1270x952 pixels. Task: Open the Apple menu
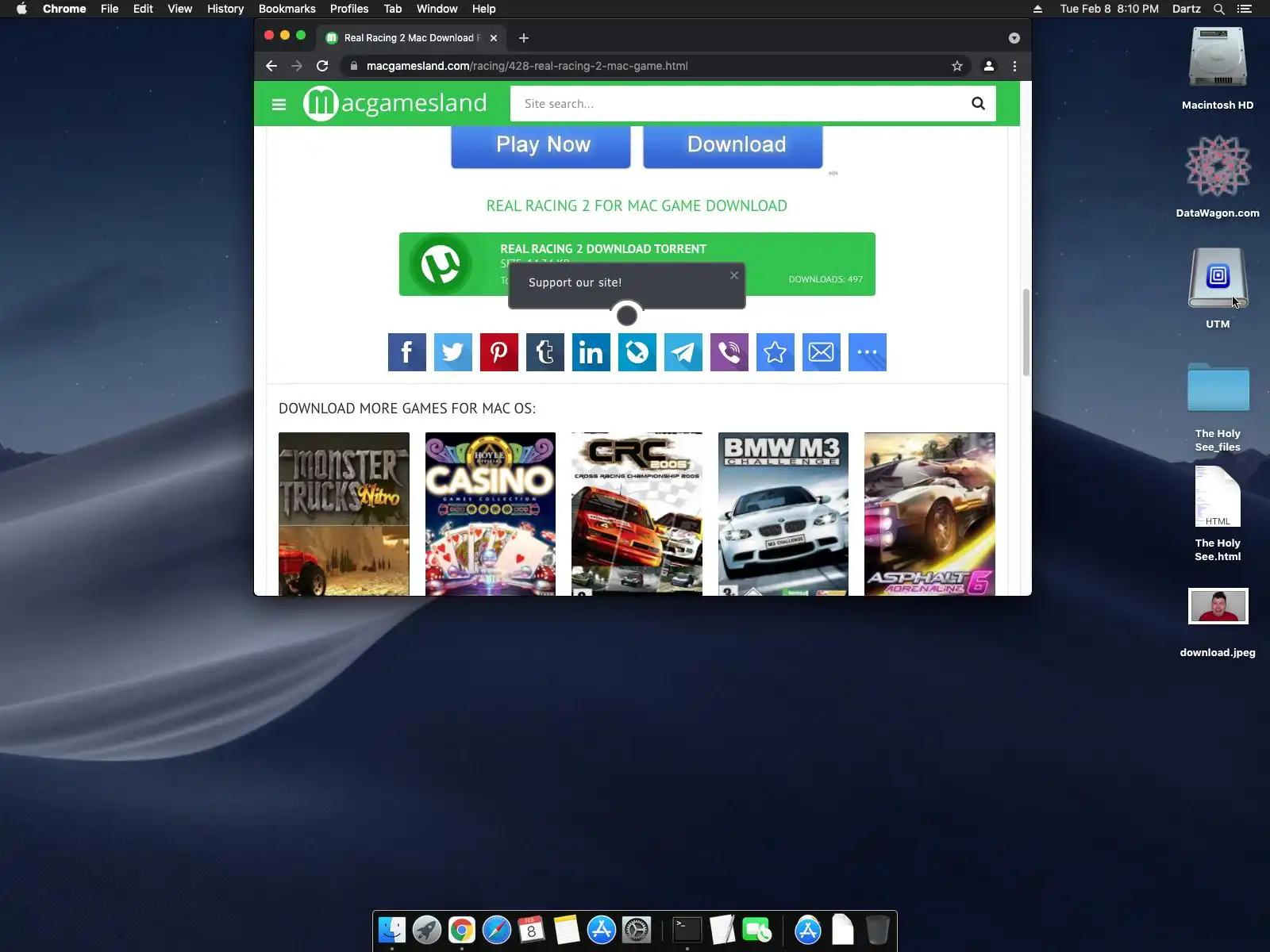pos(21,9)
